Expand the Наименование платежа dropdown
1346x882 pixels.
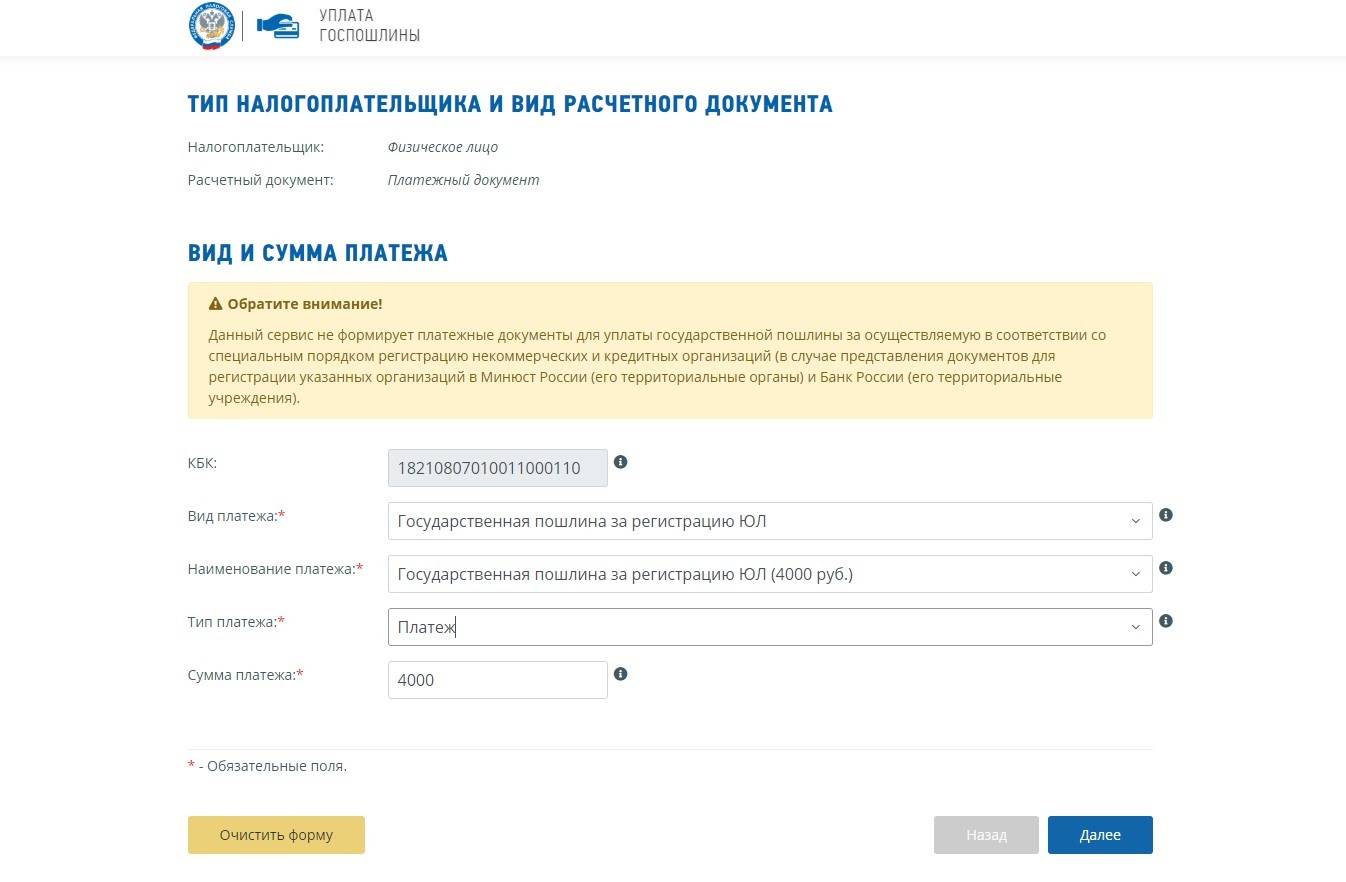pyautogui.click(x=769, y=574)
